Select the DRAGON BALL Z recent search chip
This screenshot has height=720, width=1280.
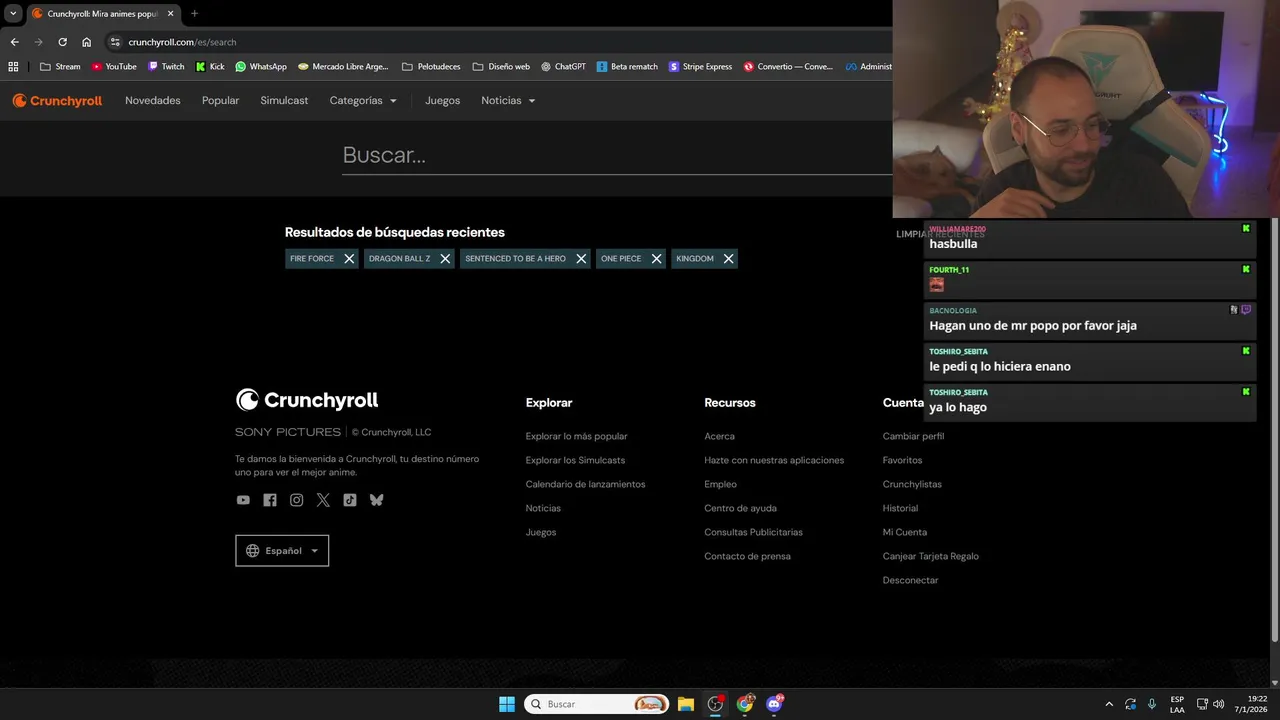click(399, 258)
